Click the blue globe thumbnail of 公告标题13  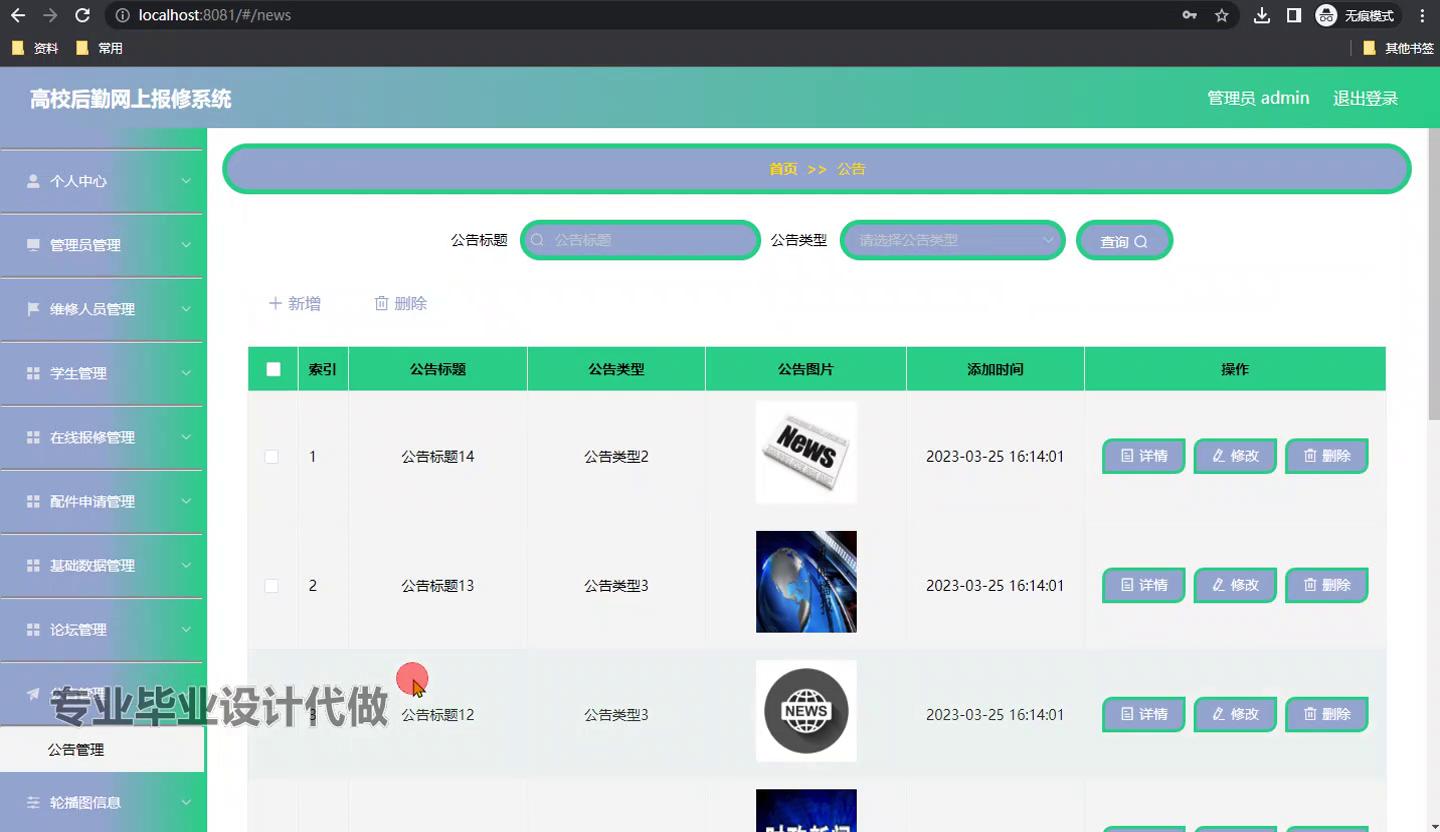point(806,581)
